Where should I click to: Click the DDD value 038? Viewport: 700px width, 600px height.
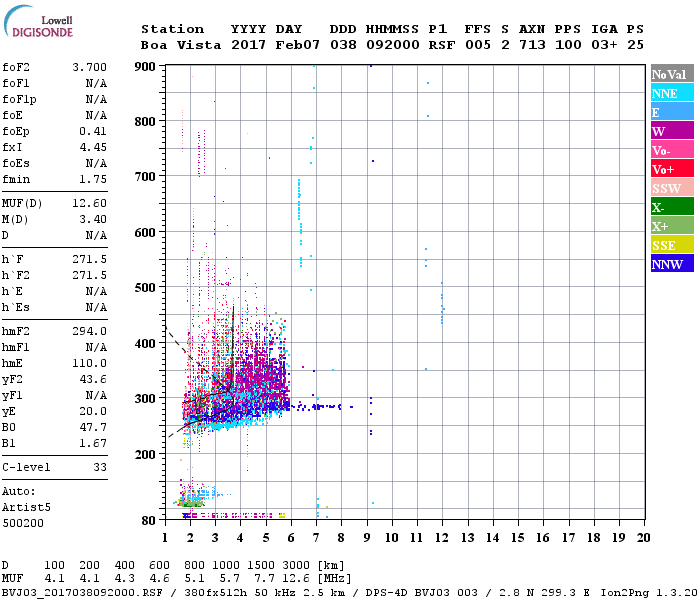click(x=343, y=45)
